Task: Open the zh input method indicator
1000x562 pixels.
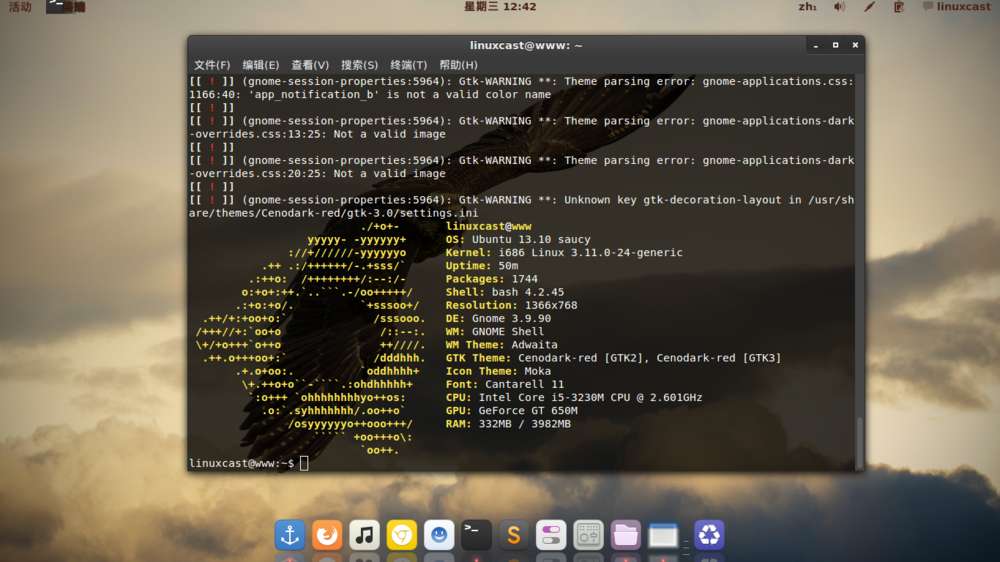Action: click(x=807, y=7)
